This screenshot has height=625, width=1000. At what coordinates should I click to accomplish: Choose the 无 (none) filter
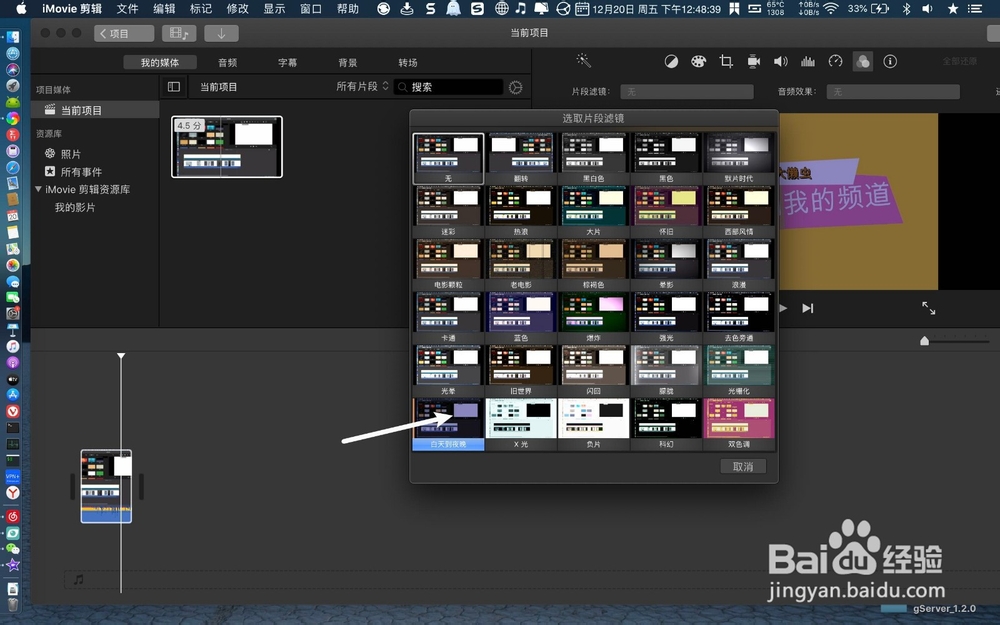tap(448, 158)
